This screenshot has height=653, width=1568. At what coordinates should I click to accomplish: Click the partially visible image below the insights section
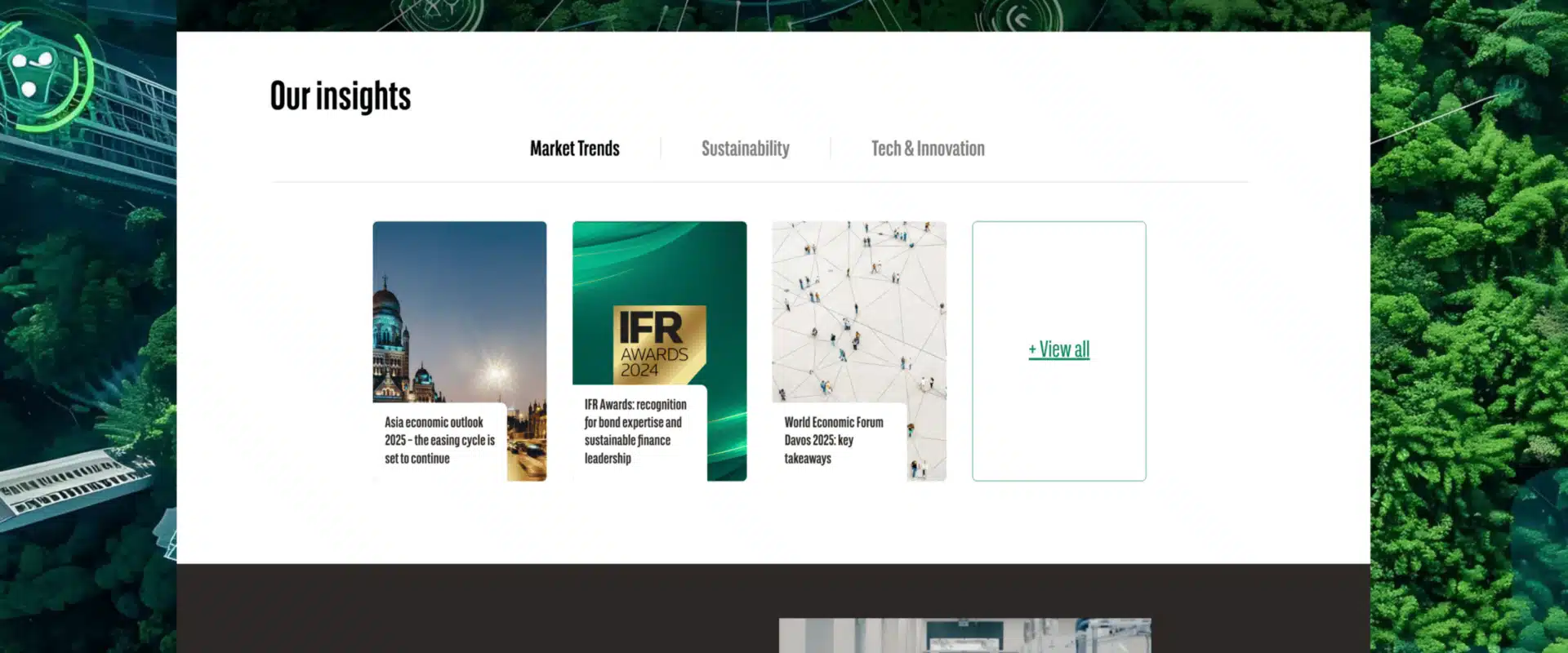click(x=964, y=635)
